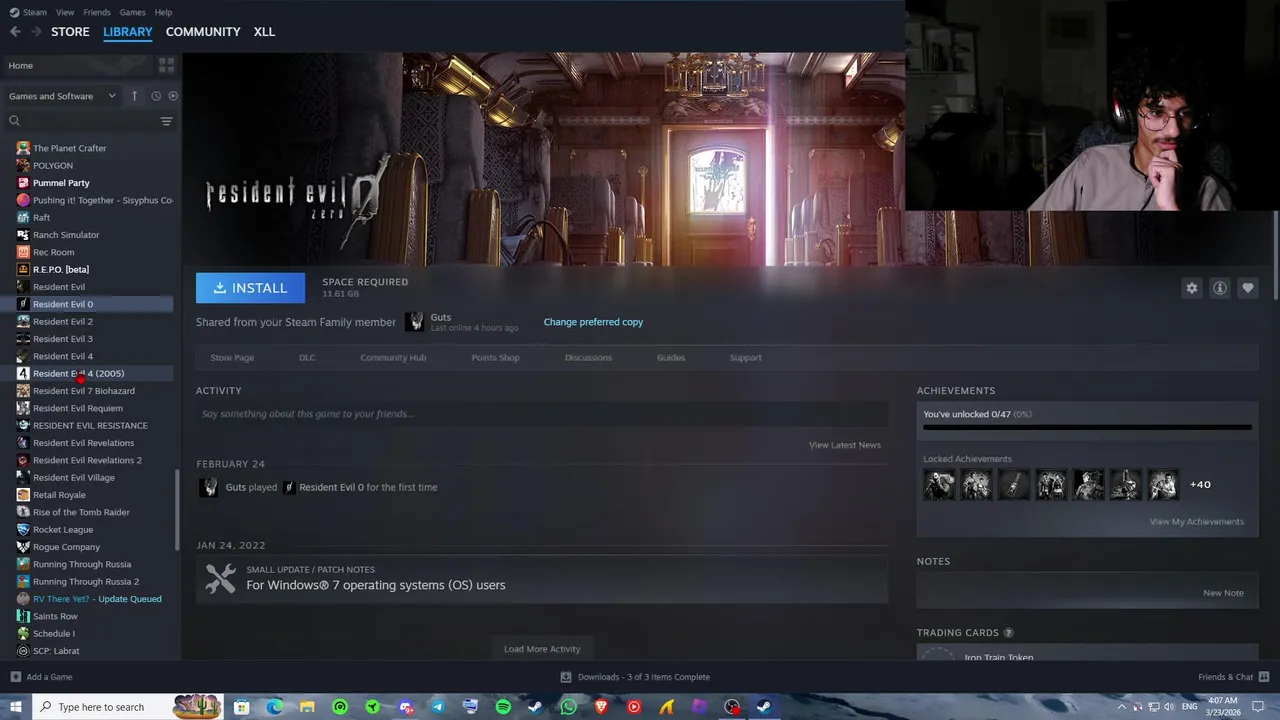Open Microsoft Edge from the taskbar
1280x720 pixels.
[274, 707]
